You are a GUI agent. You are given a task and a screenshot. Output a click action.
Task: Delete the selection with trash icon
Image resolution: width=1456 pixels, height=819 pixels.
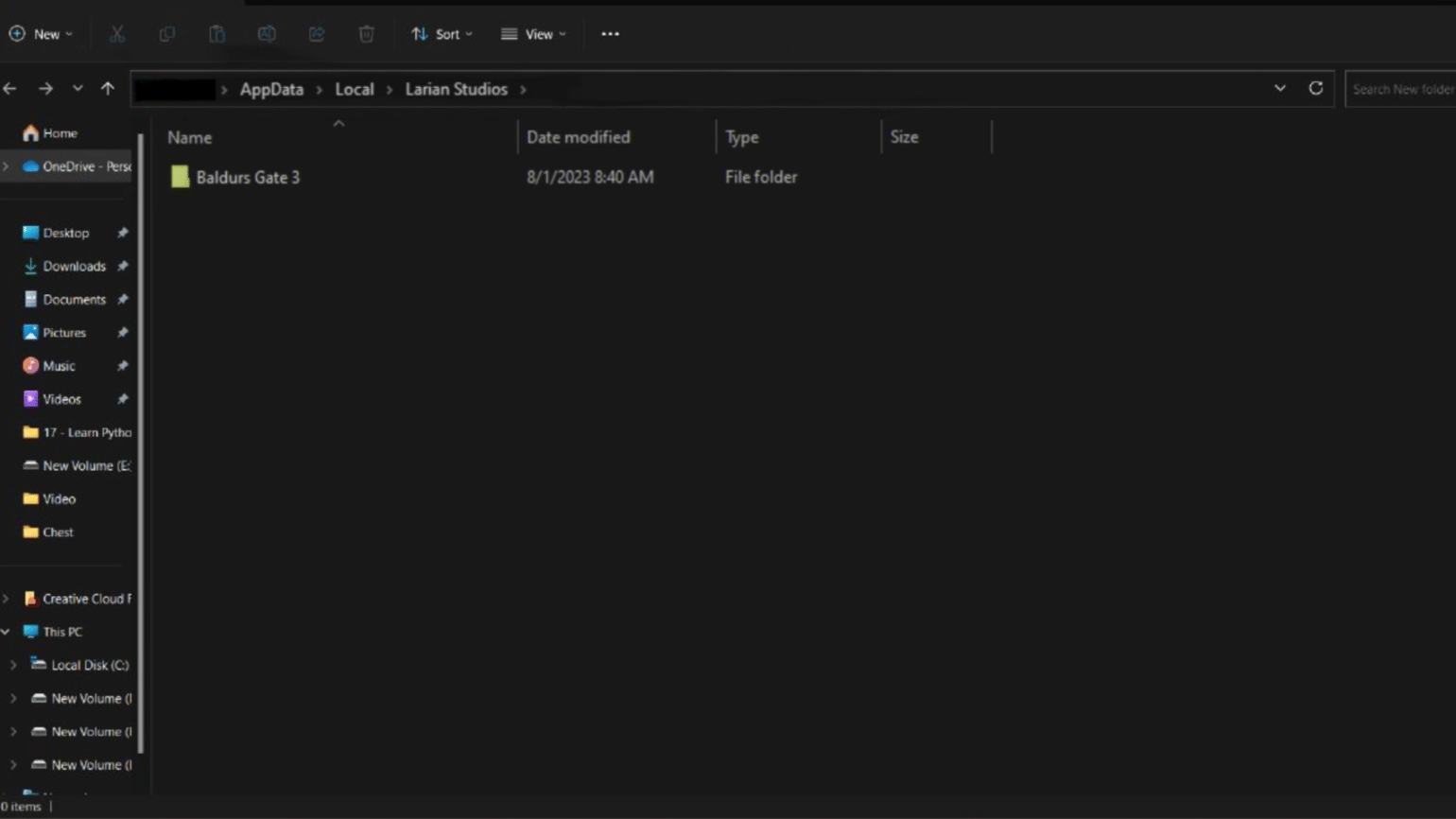click(367, 34)
